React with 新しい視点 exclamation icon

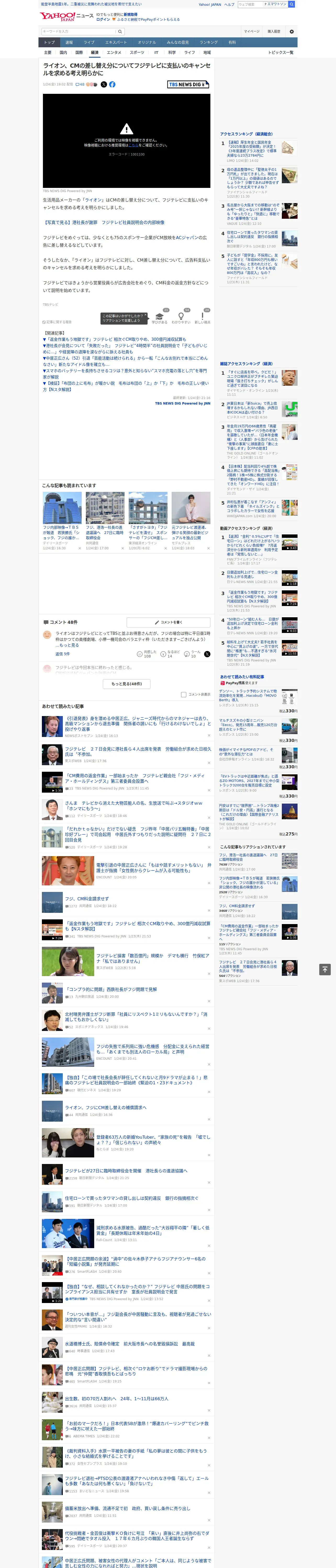click(x=203, y=316)
